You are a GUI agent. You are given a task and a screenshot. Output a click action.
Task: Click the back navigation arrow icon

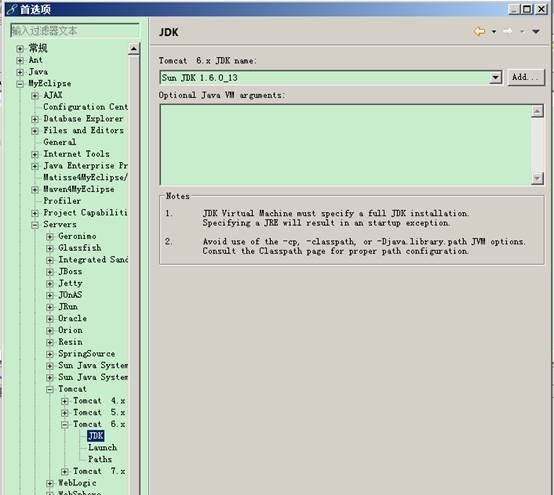tap(479, 31)
